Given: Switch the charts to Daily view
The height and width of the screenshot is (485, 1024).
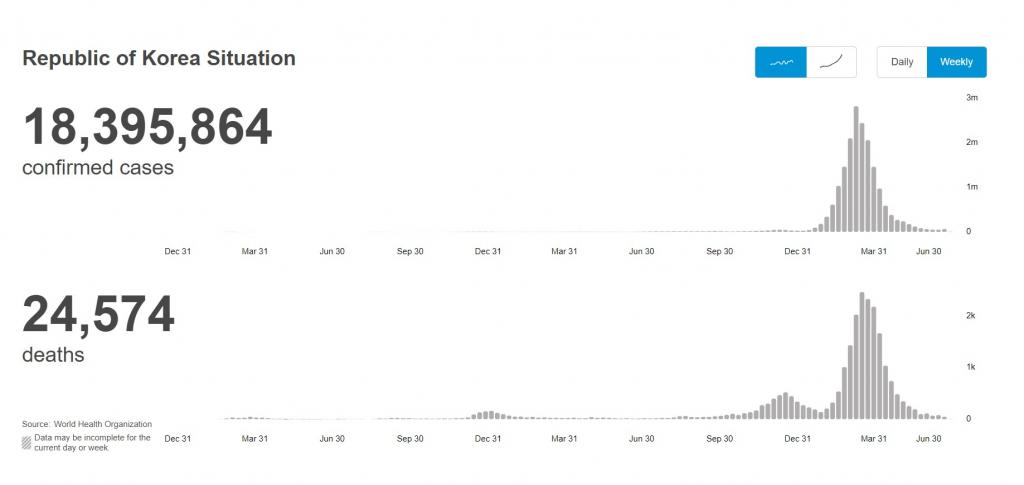Looking at the screenshot, I should tap(902, 62).
